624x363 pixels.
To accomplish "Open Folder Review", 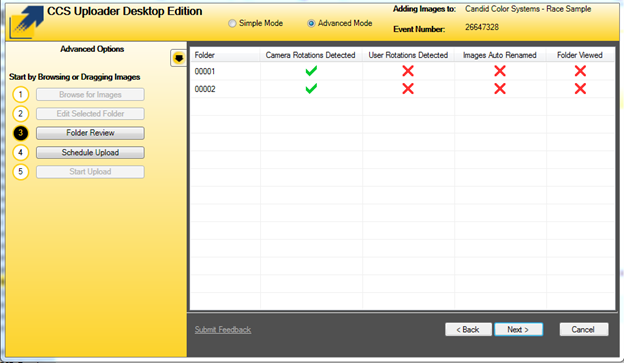I will (90, 133).
